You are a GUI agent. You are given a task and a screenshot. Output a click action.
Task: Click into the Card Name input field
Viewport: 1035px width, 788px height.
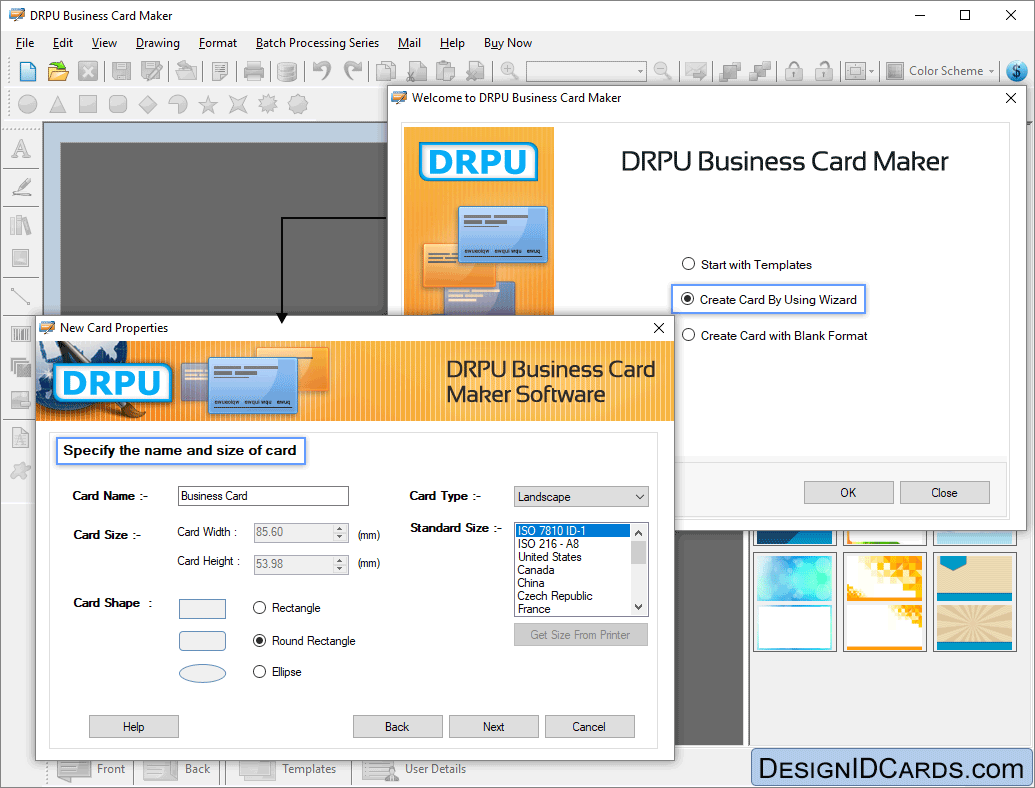[x=263, y=496]
